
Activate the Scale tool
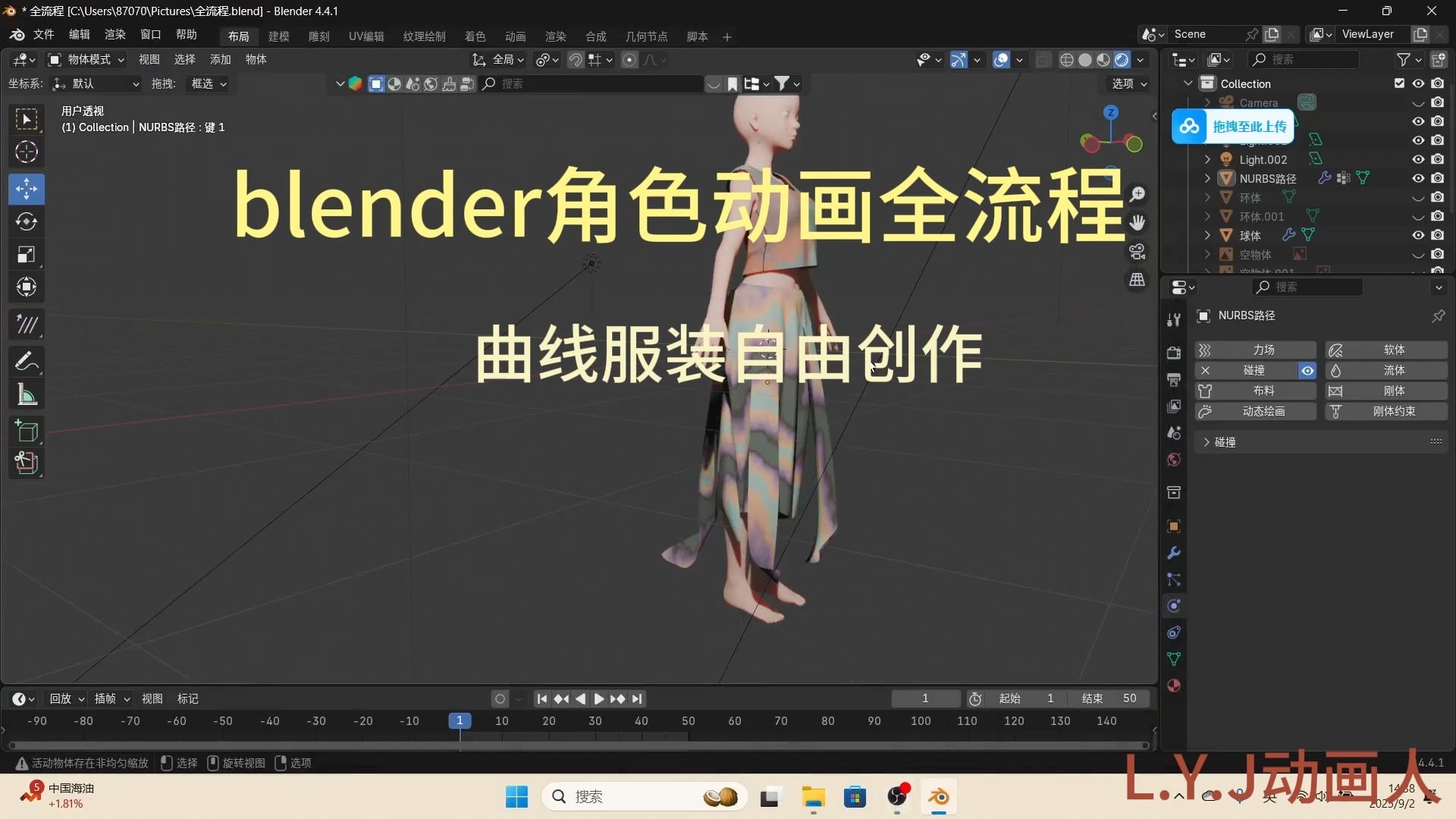click(27, 254)
